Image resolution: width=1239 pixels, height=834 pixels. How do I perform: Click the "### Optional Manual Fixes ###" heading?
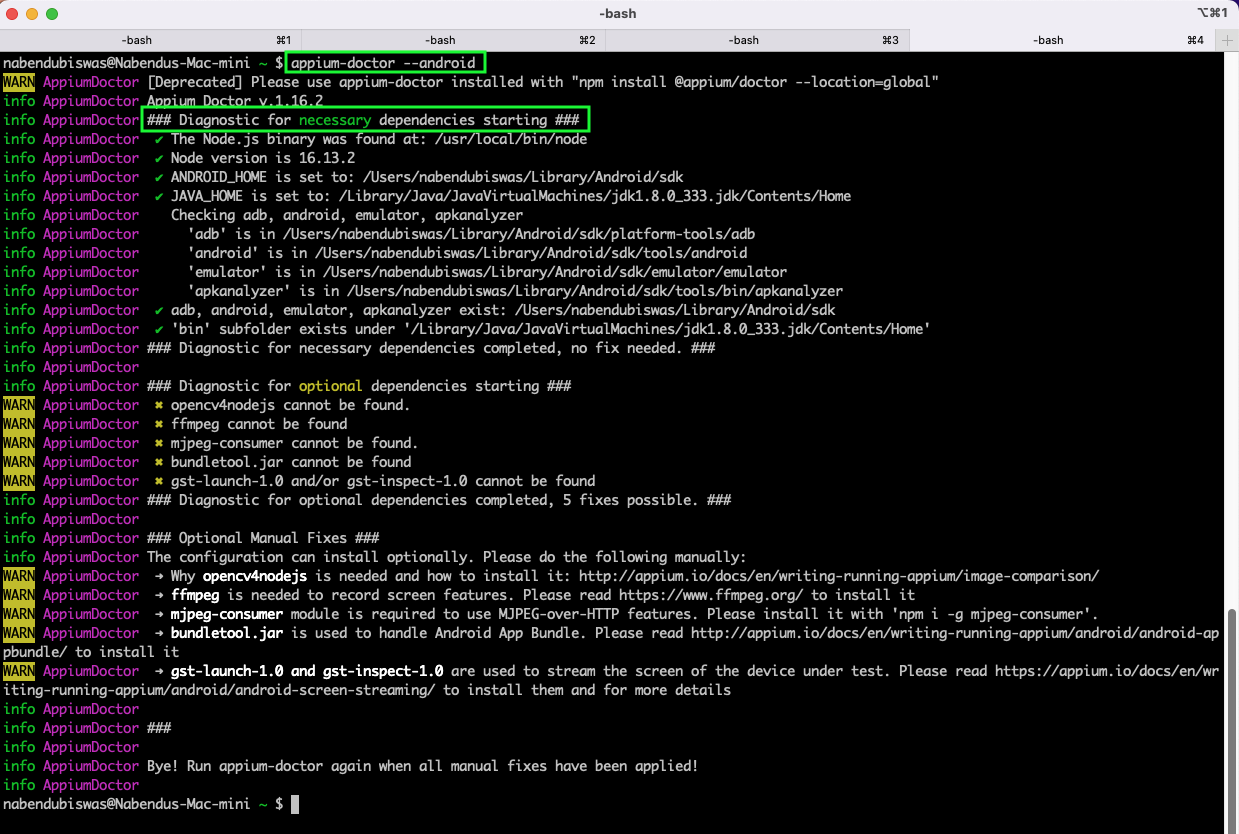pos(263,538)
